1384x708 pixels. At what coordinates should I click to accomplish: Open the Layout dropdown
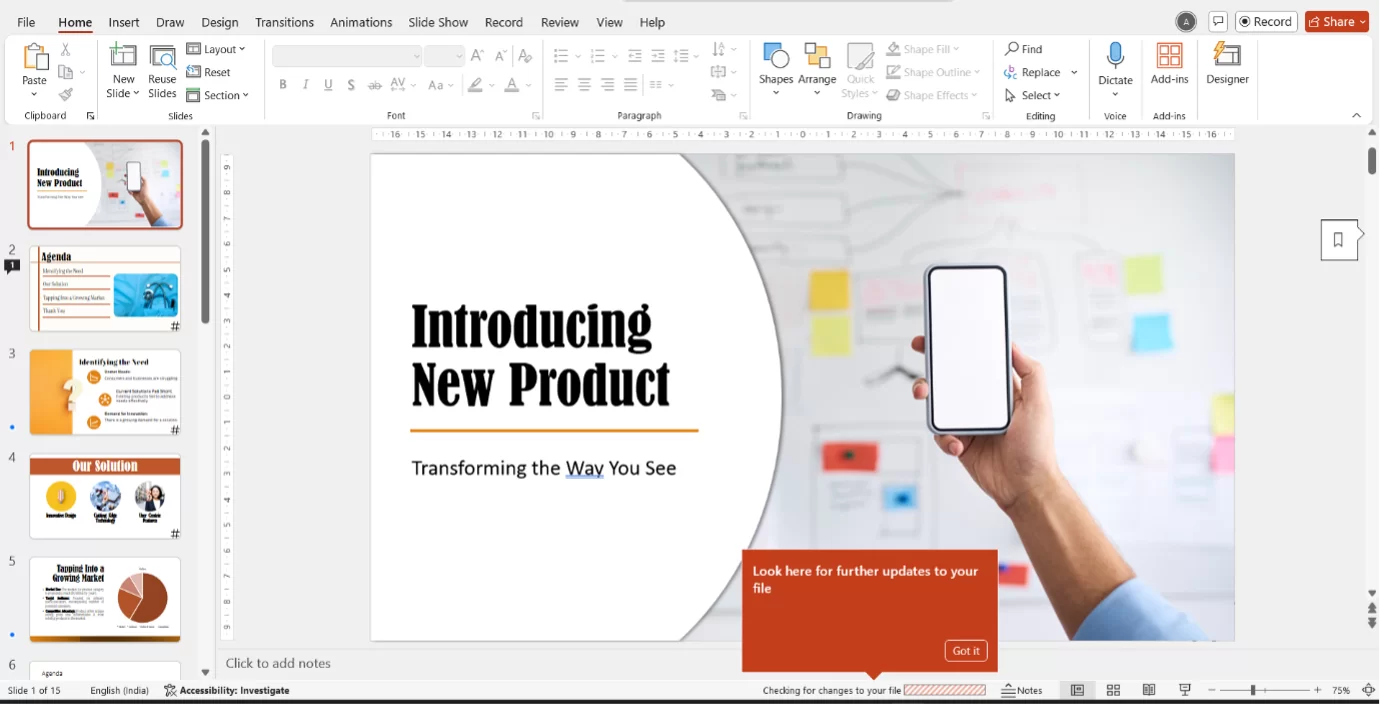[217, 48]
